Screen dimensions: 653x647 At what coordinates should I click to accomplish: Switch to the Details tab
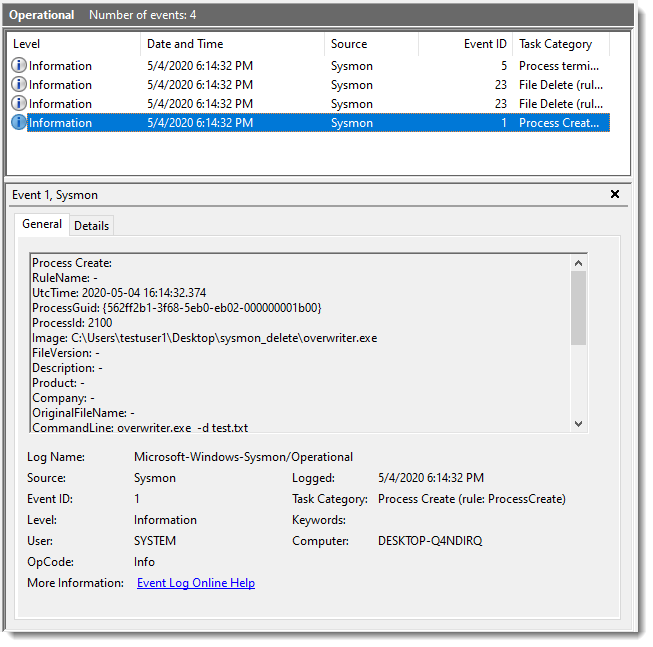click(91, 226)
